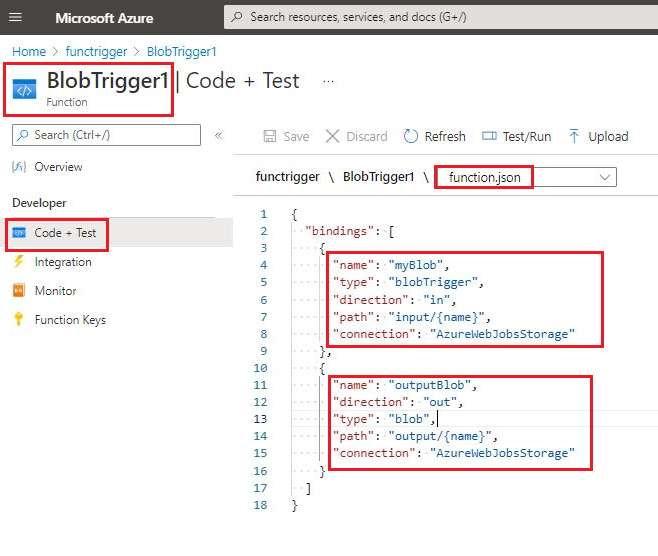Click the Integration lightning icon

pyautogui.click(x=19, y=261)
